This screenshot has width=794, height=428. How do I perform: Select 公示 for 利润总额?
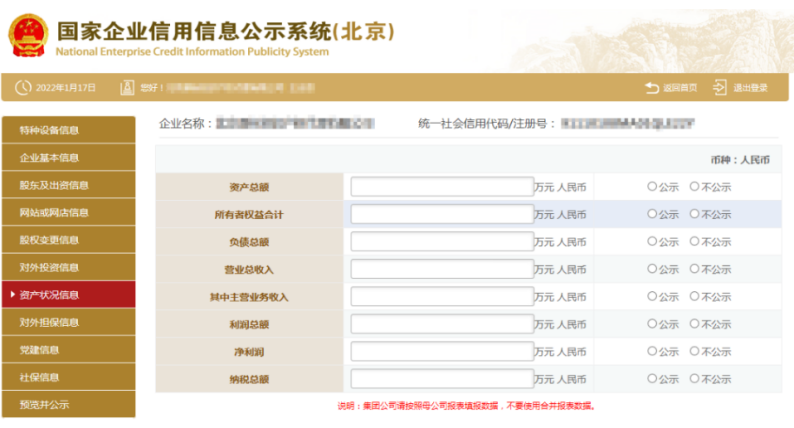(652, 323)
